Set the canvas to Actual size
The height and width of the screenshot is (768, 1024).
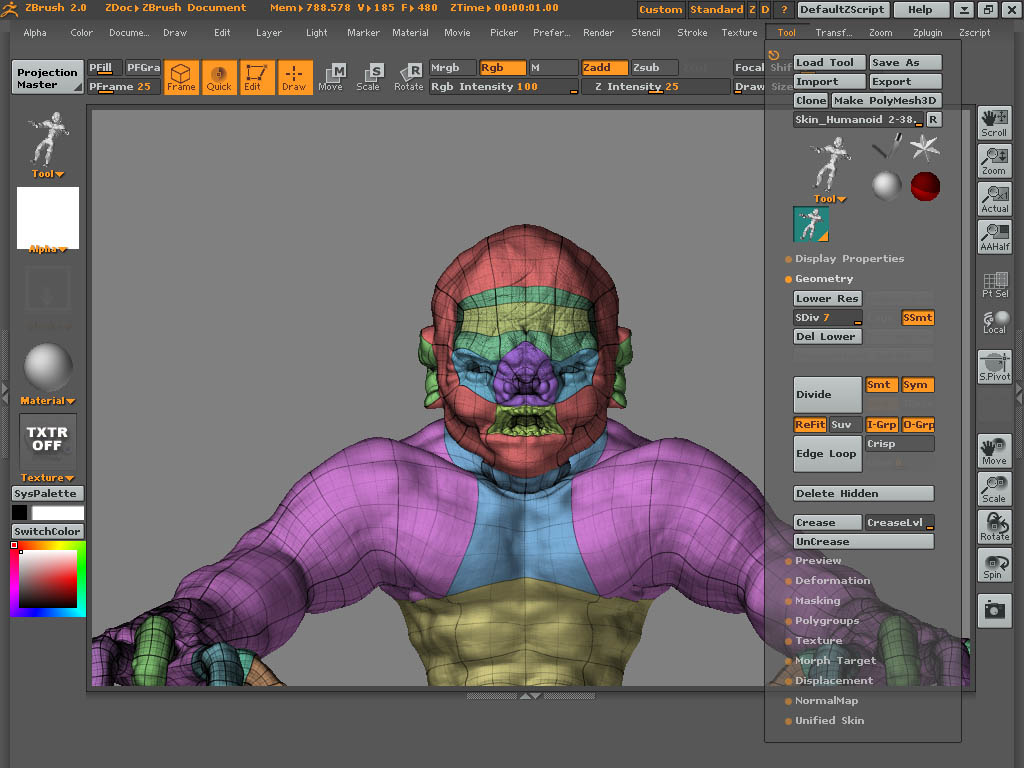coord(994,199)
